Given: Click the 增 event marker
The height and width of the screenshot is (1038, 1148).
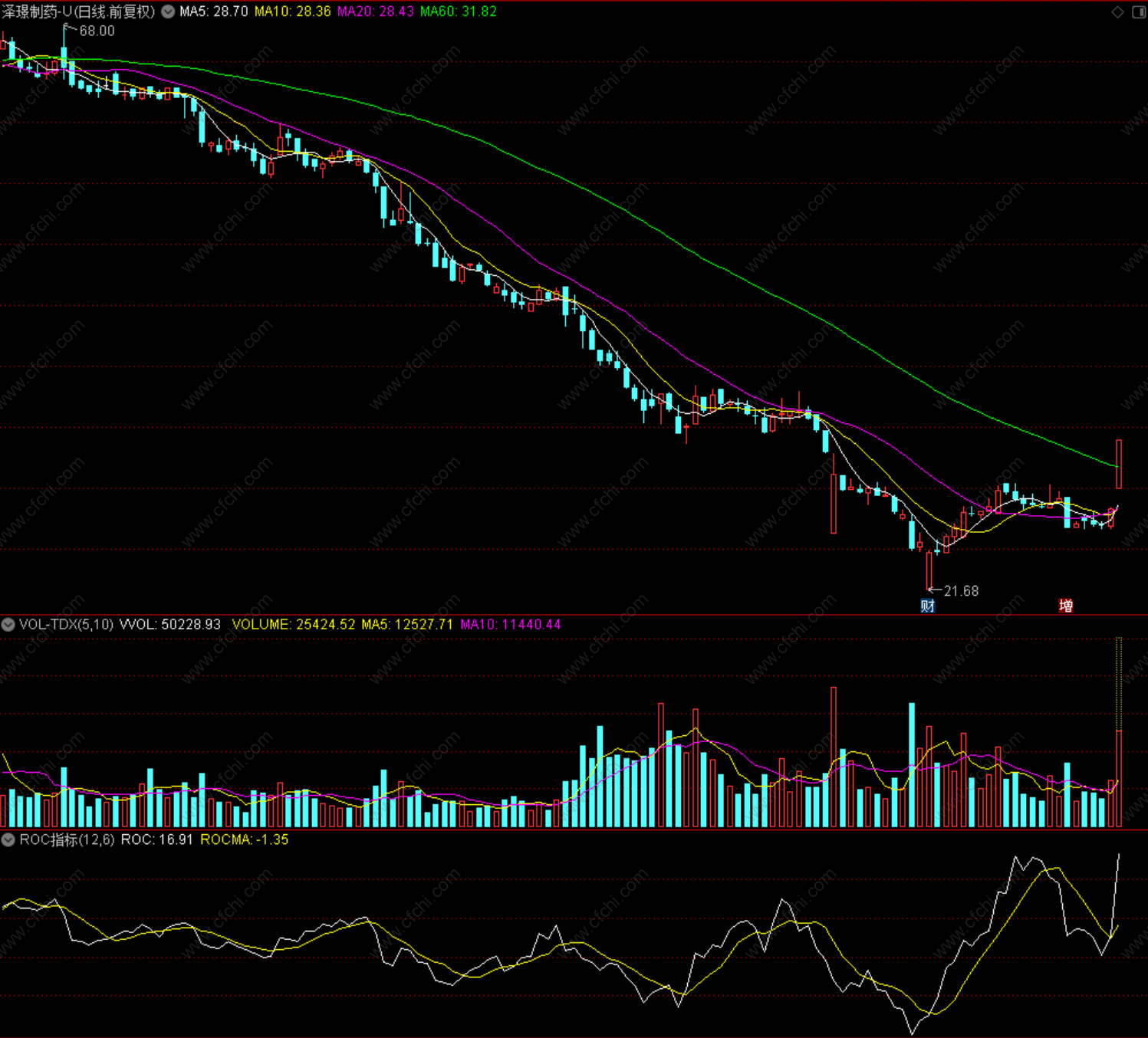Looking at the screenshot, I should coord(1066,606).
